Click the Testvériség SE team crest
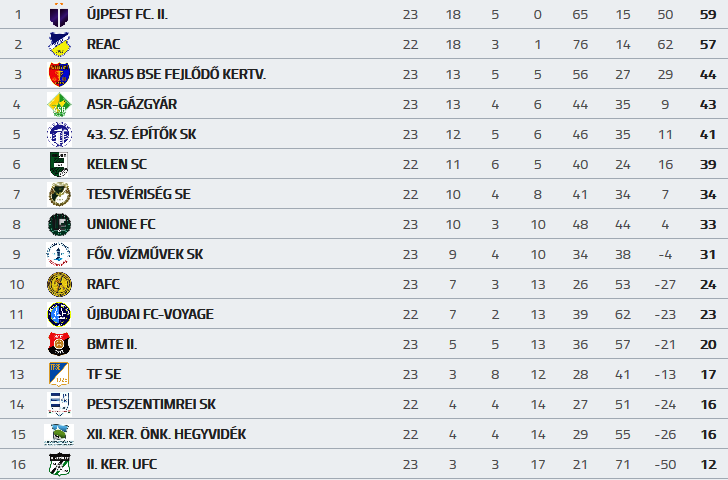The height and width of the screenshot is (480, 728). click(x=60, y=194)
